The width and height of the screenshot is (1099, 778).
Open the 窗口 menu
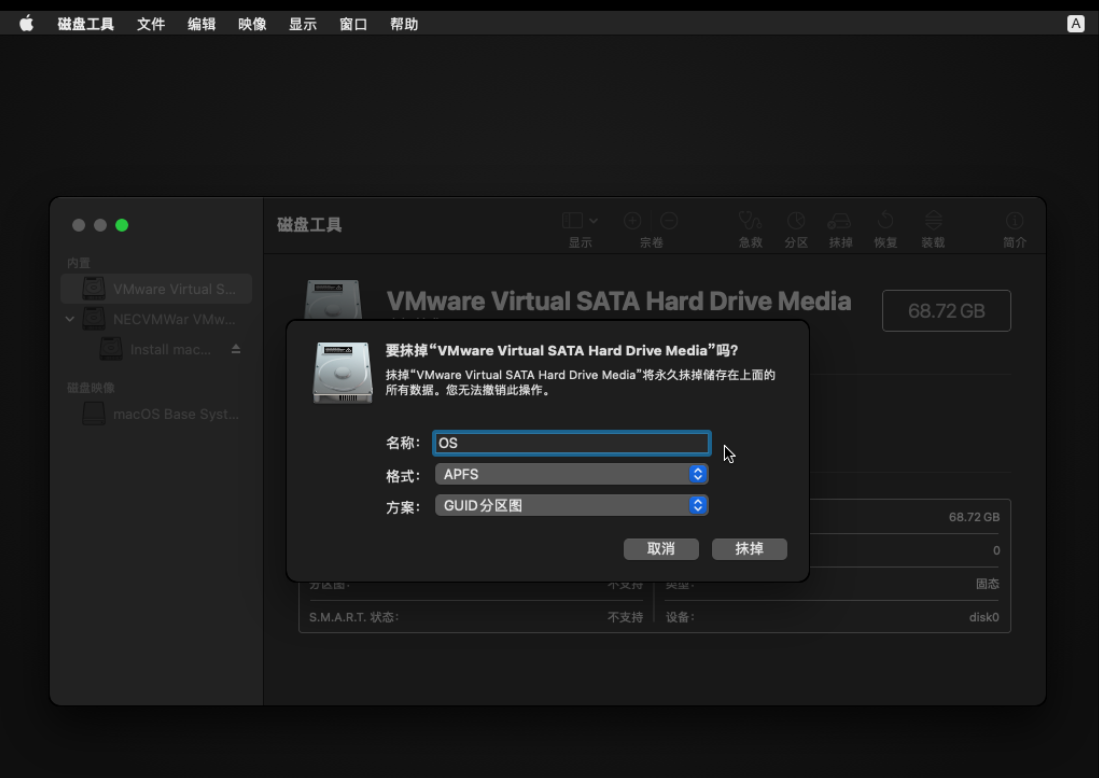(353, 24)
